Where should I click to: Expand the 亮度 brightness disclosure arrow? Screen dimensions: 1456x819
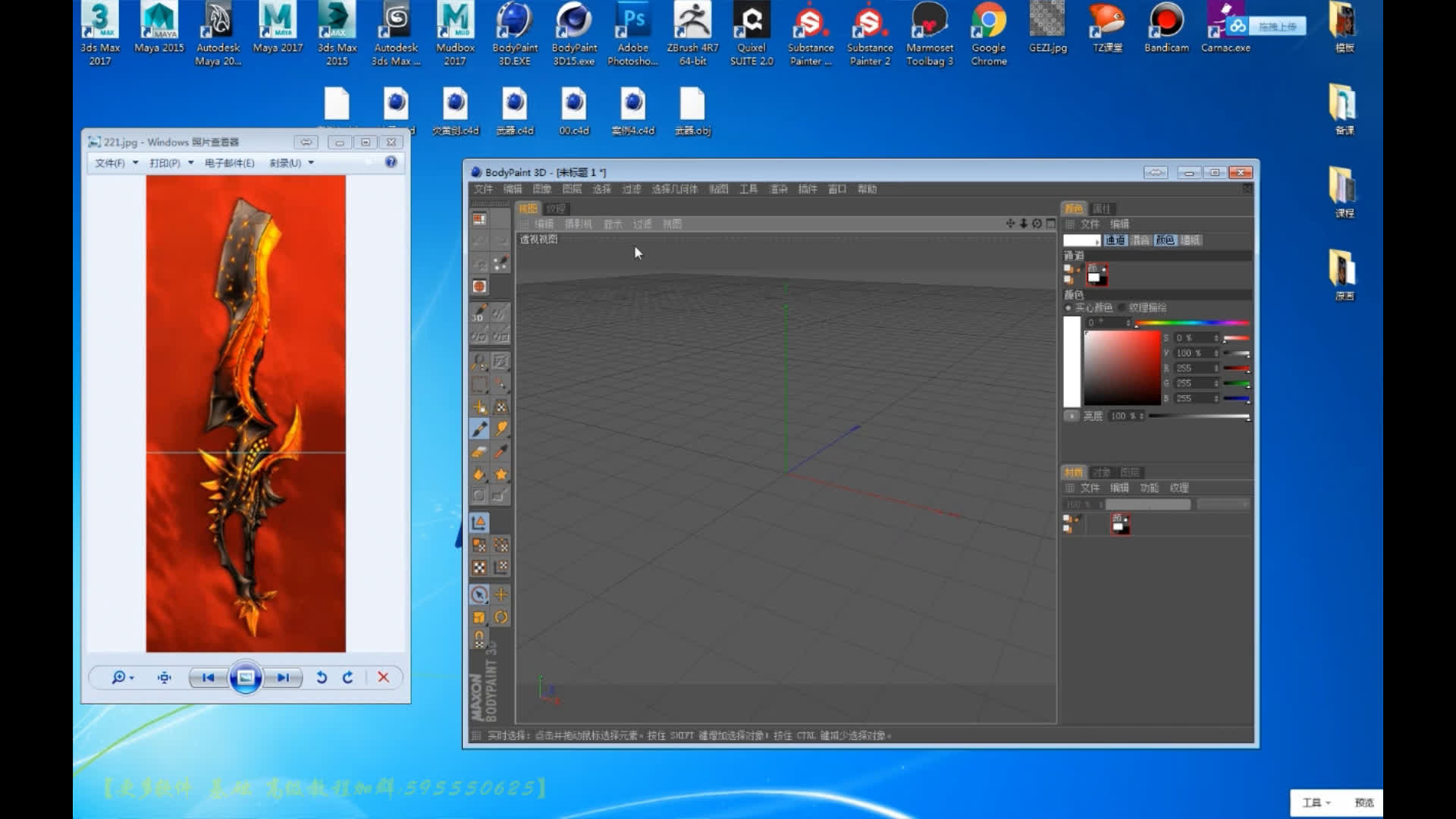(1072, 416)
